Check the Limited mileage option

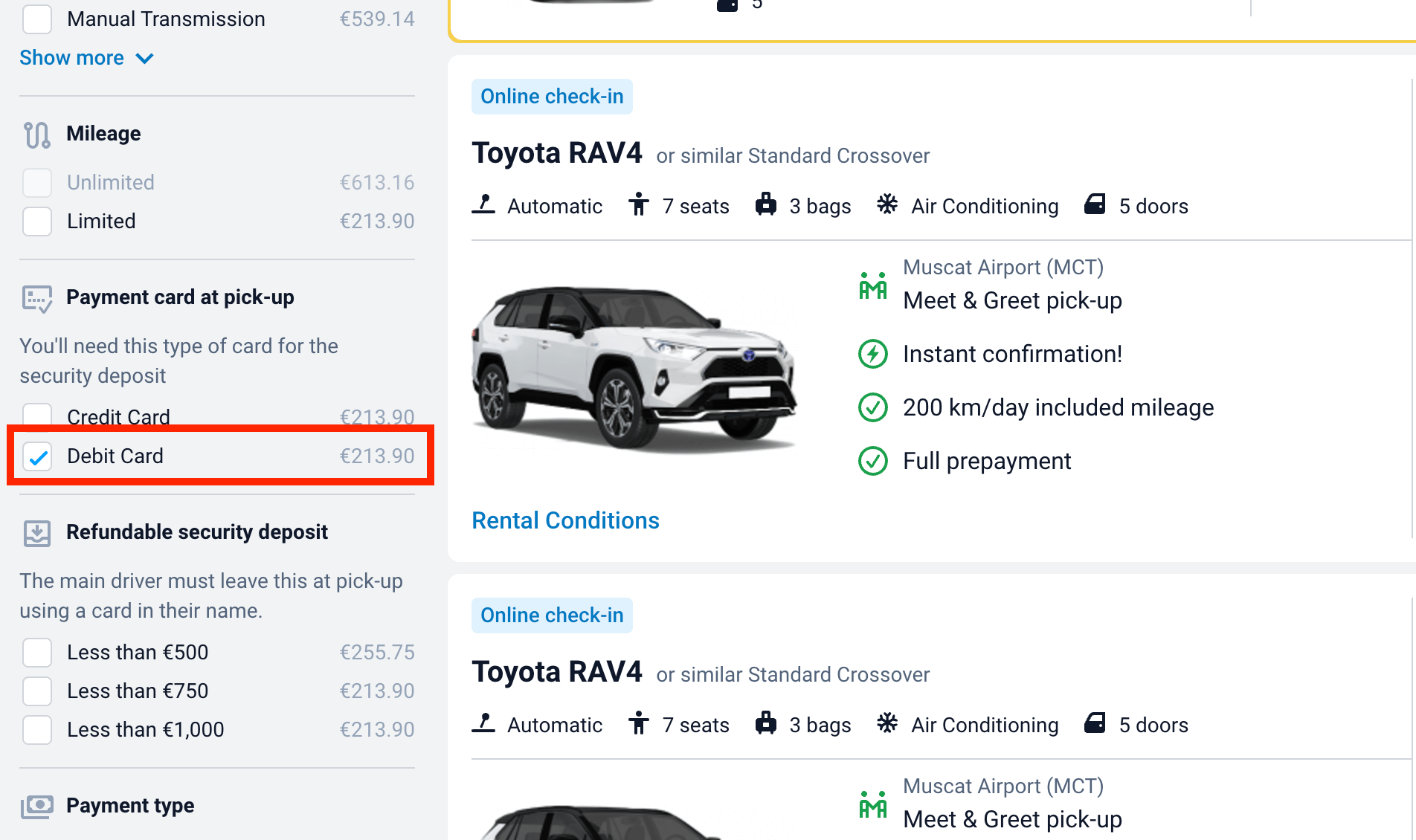[37, 221]
